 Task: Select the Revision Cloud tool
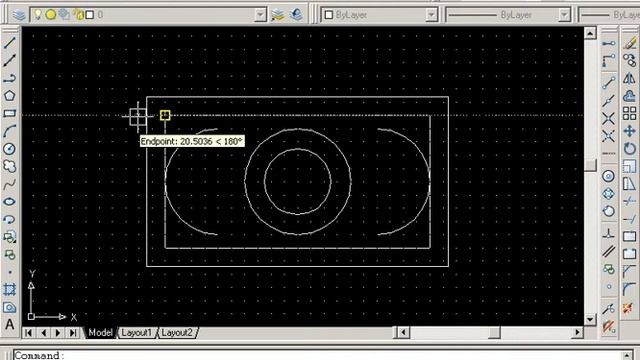[x=9, y=166]
